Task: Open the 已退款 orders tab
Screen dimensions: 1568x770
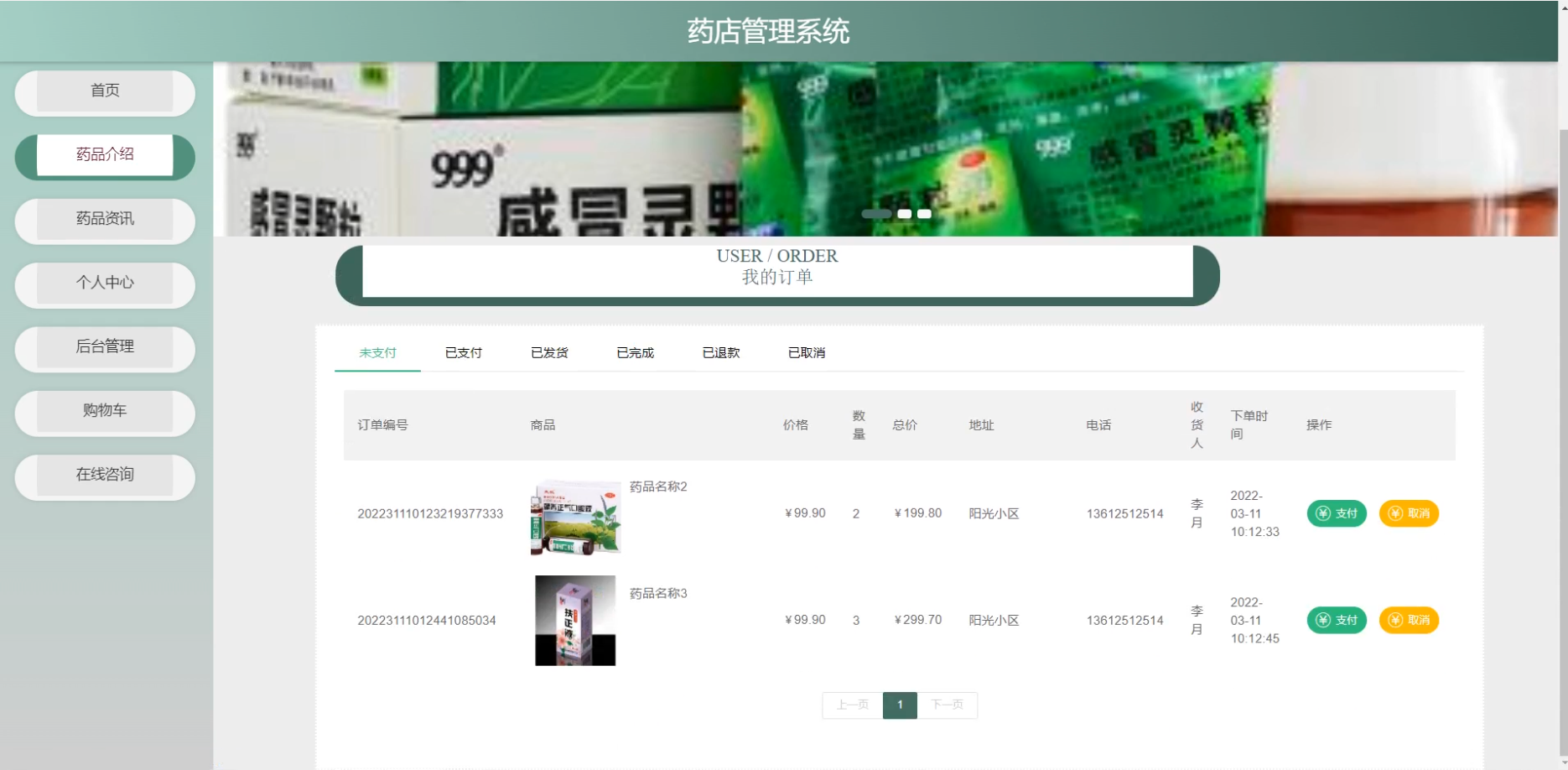Action: [721, 353]
